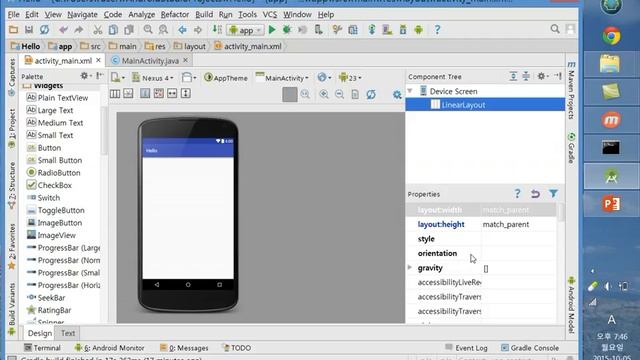This screenshot has width=640, height=360.
Task: Open Chrome from the Windows taskbar
Action: (611, 36)
